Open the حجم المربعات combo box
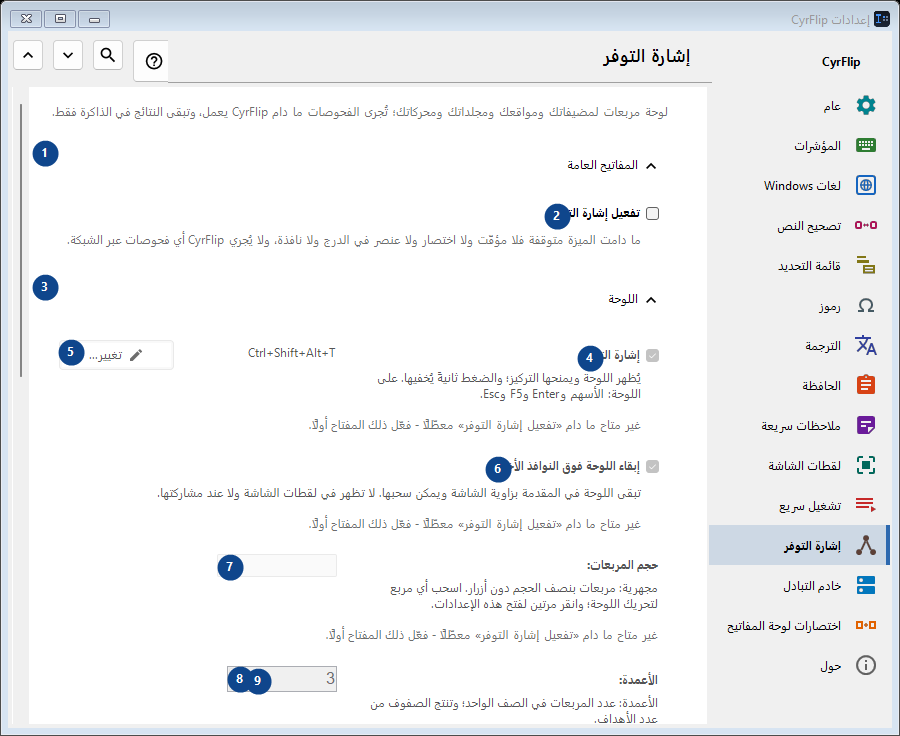900x736 pixels. pos(277,565)
